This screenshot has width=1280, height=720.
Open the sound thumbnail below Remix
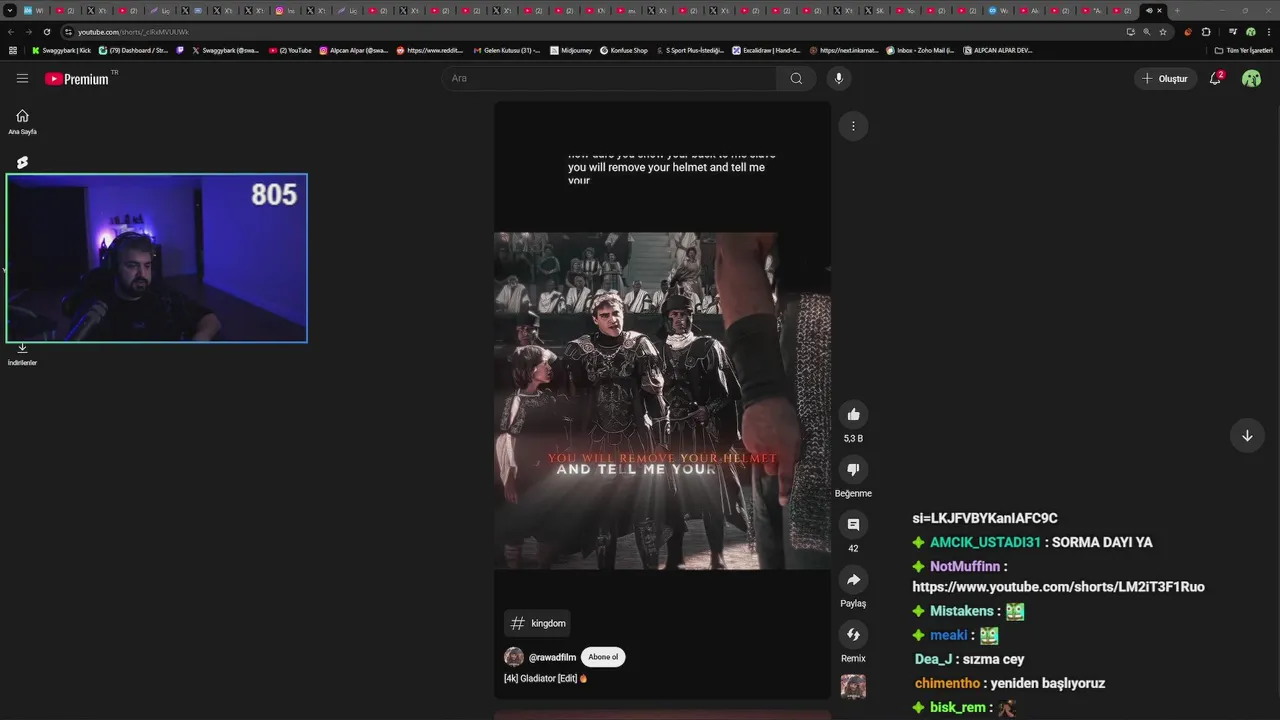pyautogui.click(x=853, y=686)
